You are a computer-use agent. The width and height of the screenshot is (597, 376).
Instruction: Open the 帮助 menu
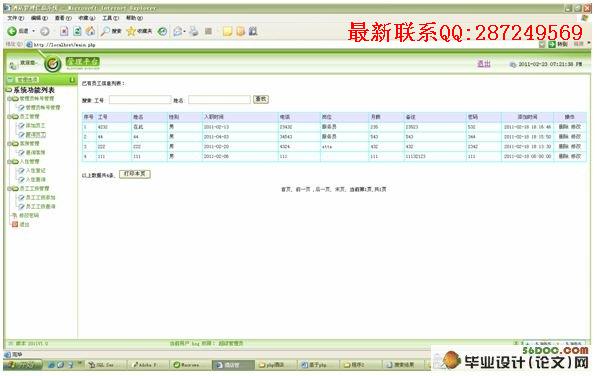[134, 18]
